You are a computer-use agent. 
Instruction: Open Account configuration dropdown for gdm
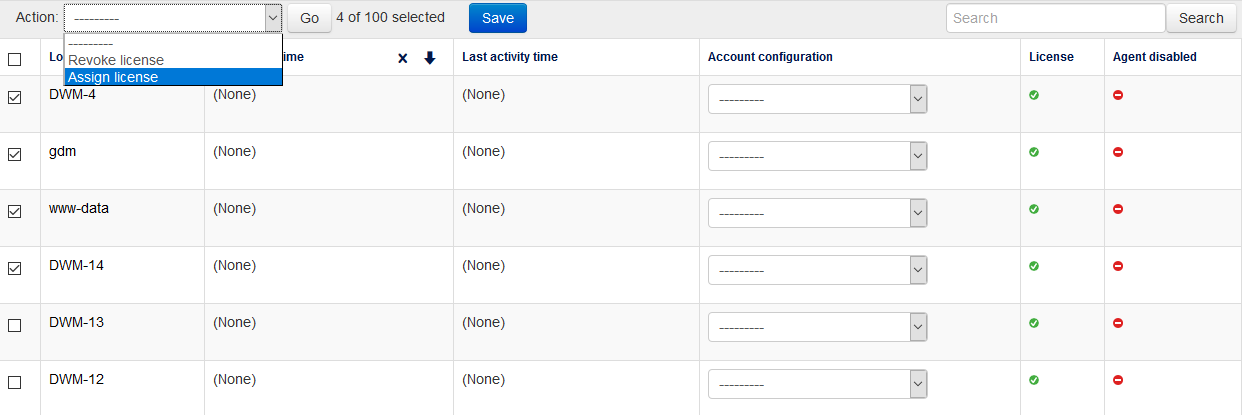(x=817, y=157)
